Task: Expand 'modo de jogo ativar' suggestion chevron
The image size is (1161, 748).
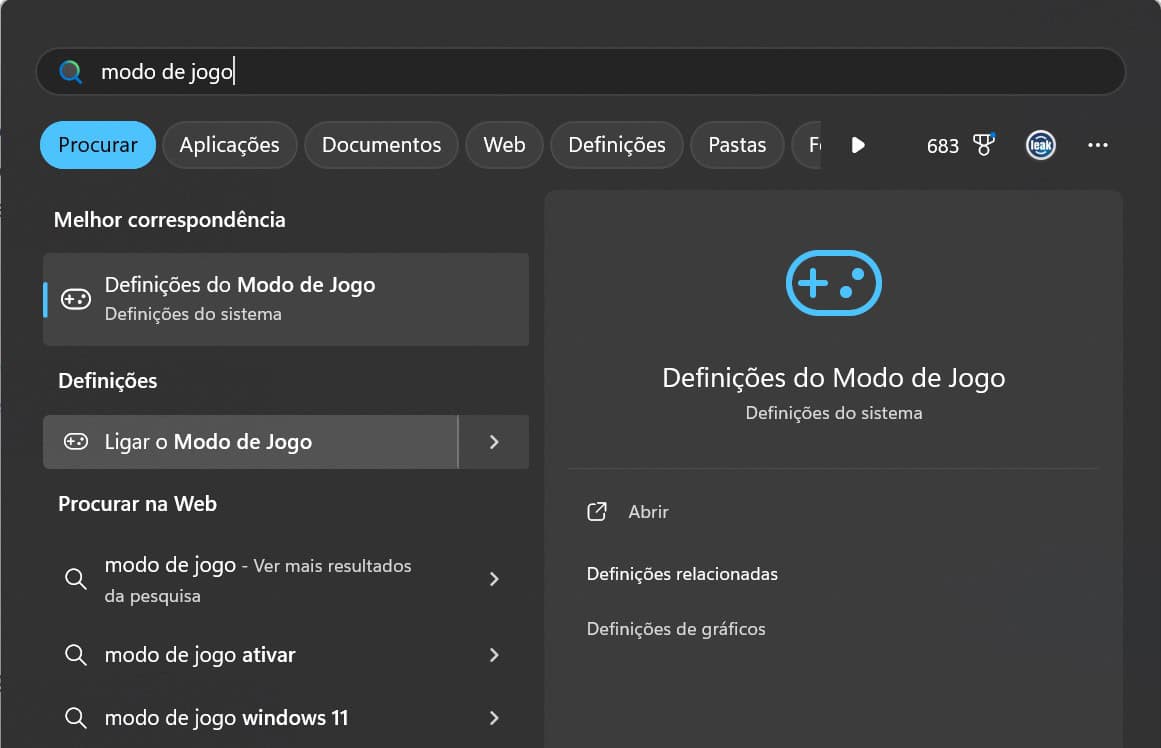Action: [x=493, y=655]
